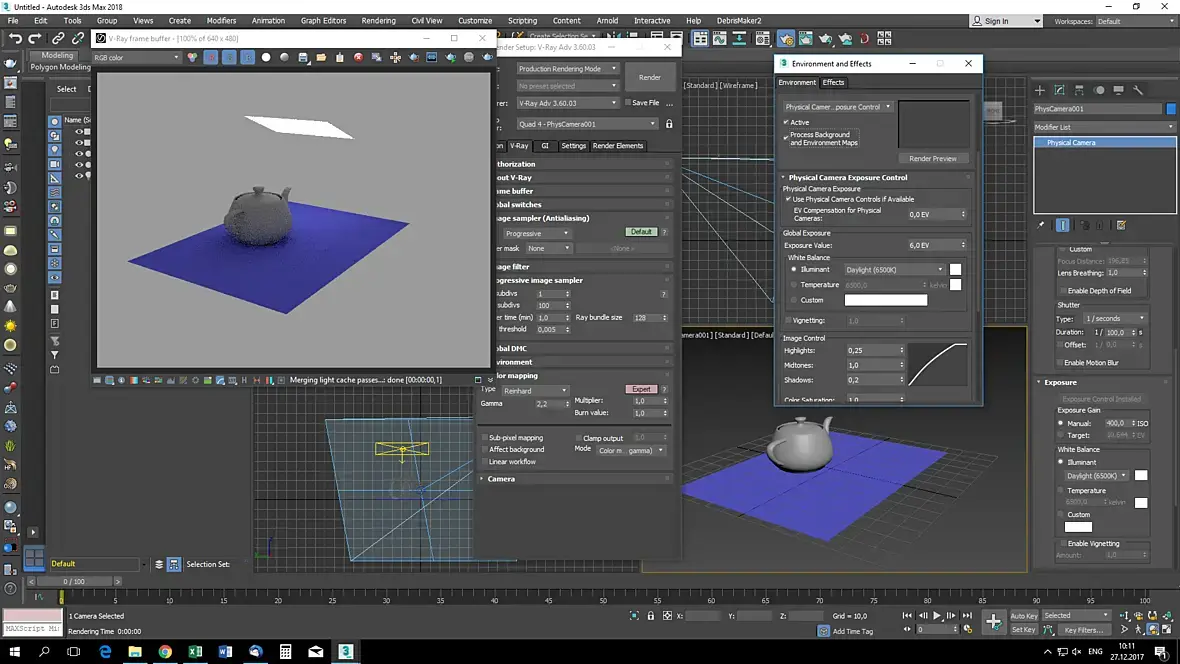
Task: Open the Reinhard color mapping type dropdown
Action: pyautogui.click(x=535, y=390)
